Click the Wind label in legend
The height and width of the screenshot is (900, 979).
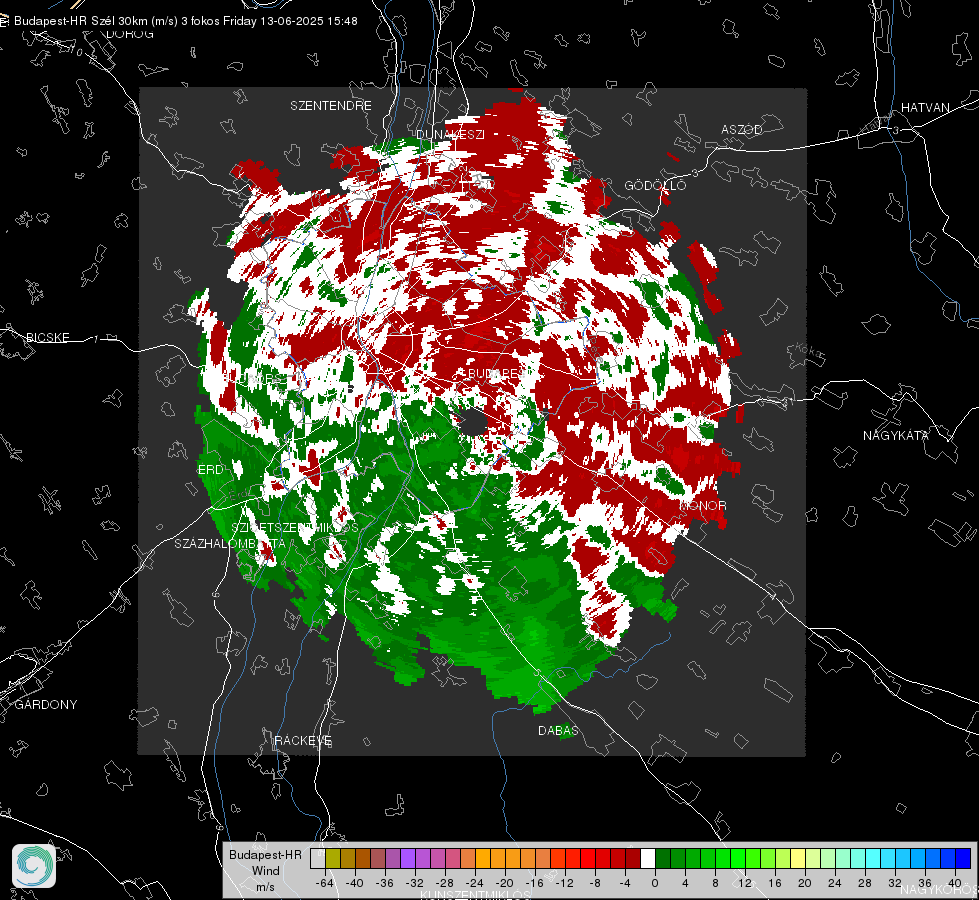point(265,870)
